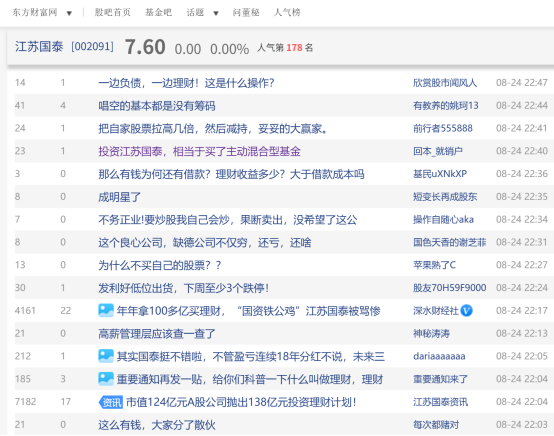Open the 股吧首页 menu item
The image size is (554, 436).
click(x=113, y=12)
